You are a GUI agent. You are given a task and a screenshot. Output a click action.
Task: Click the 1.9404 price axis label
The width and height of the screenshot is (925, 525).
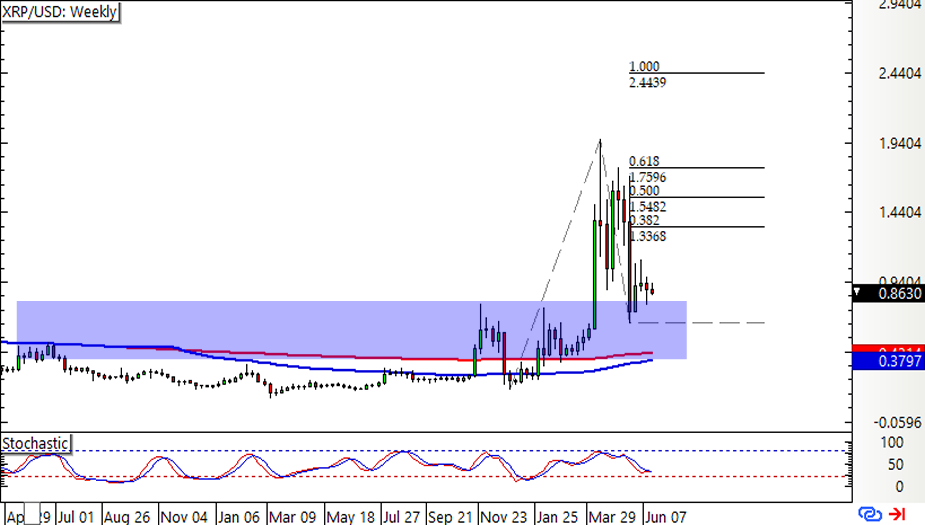900,143
